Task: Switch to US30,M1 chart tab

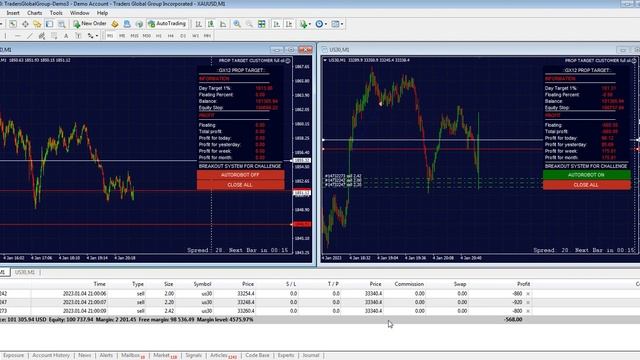Action: 24,272
